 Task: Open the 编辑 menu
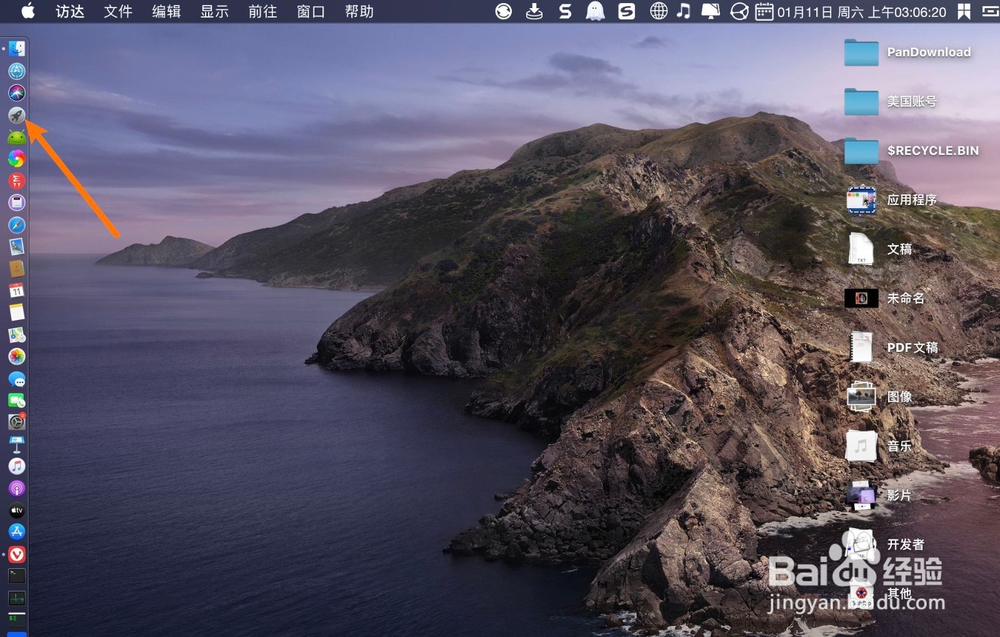[166, 11]
